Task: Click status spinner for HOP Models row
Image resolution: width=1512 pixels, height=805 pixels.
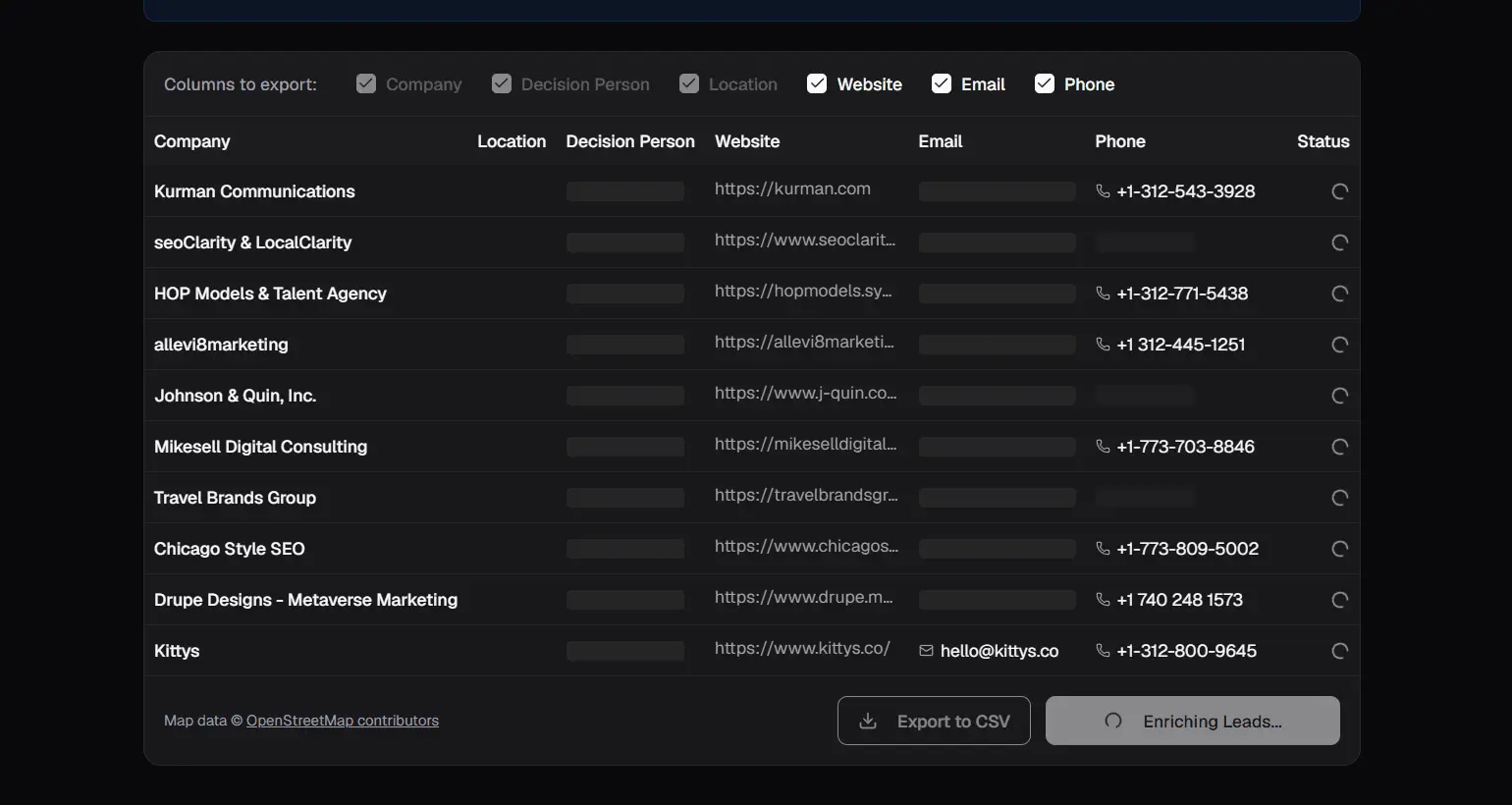Action: (1339, 294)
